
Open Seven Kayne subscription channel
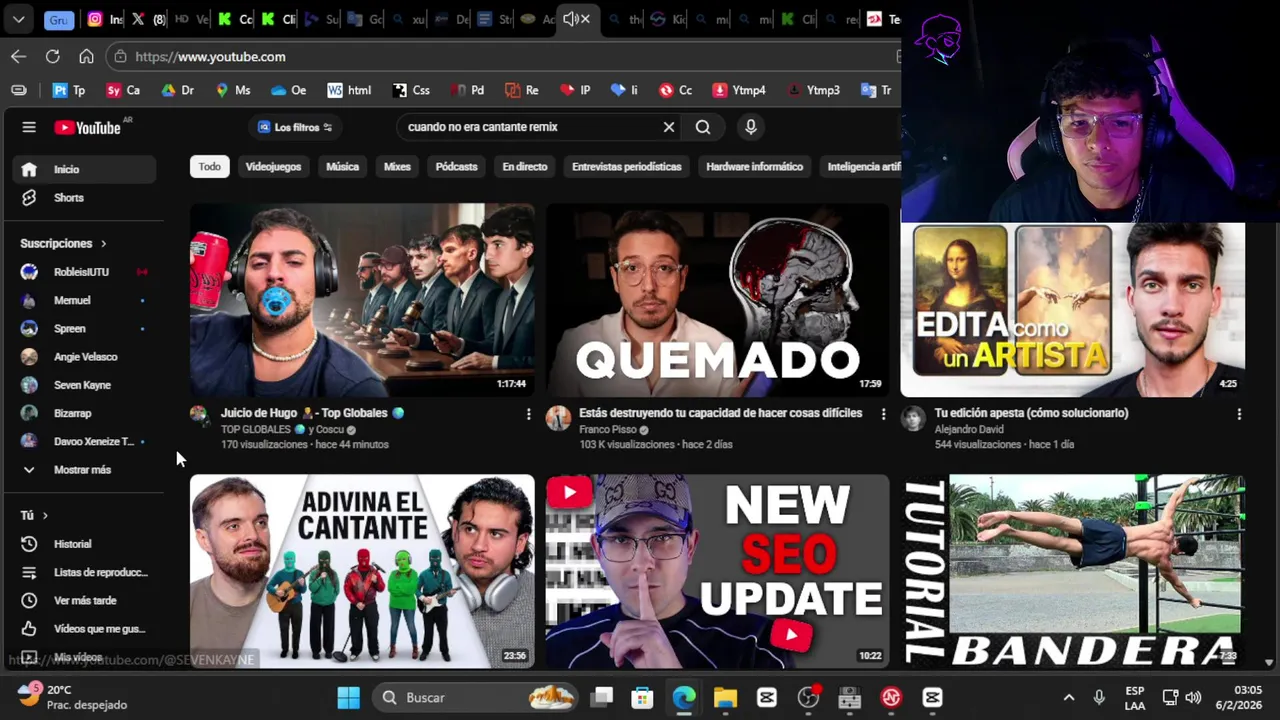pos(86,385)
